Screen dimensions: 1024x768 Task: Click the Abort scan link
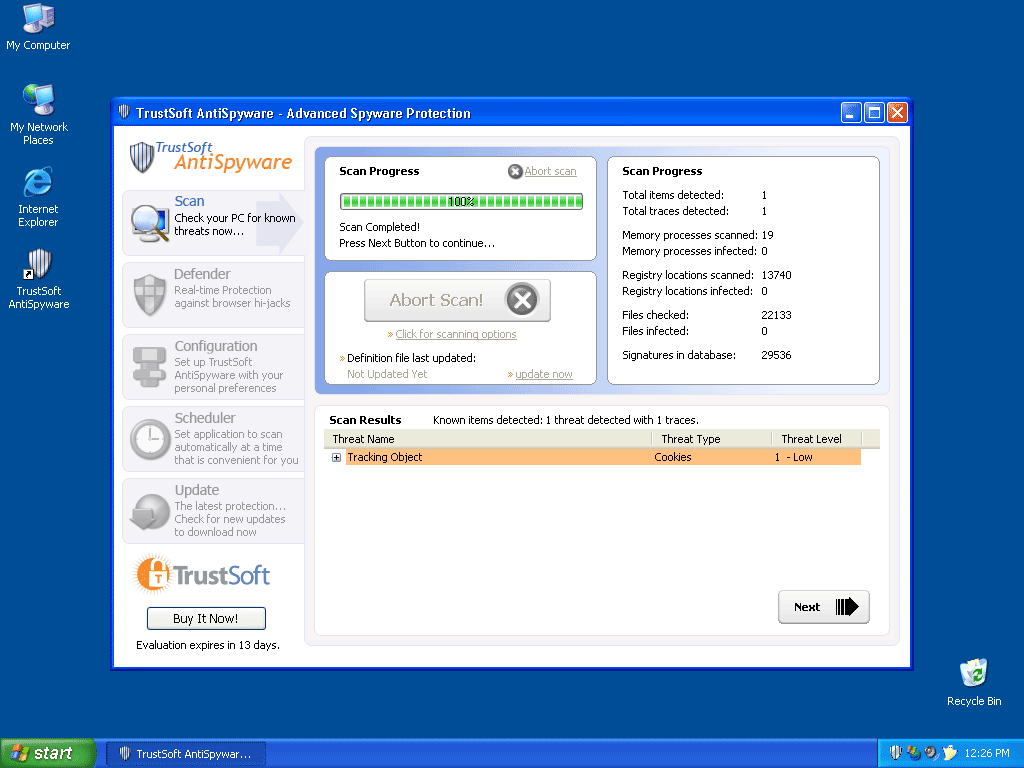[550, 171]
